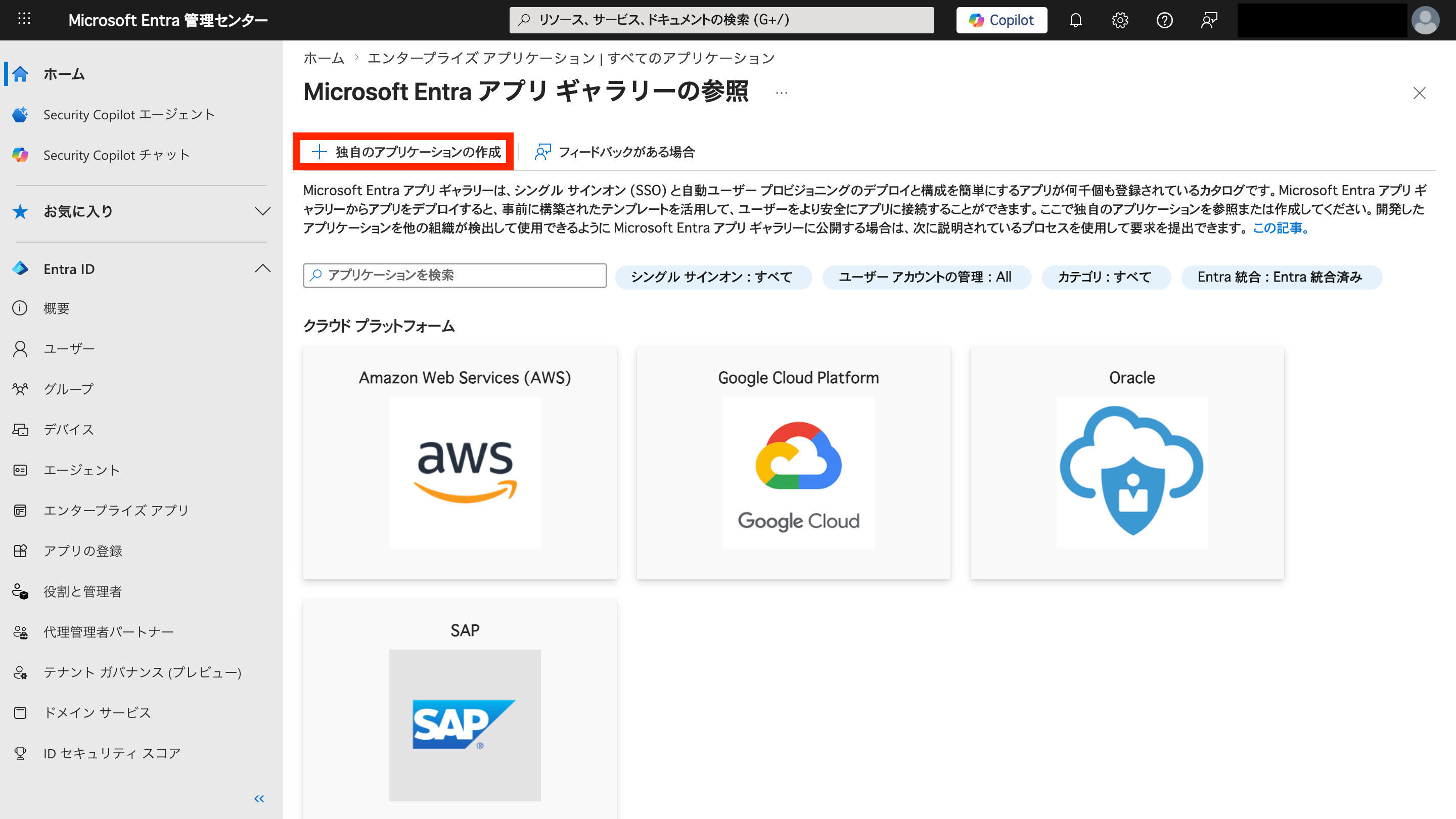The width and height of the screenshot is (1456, 819).
Task: Click the Entra ID diamond icon
Action: pyautogui.click(x=20, y=268)
